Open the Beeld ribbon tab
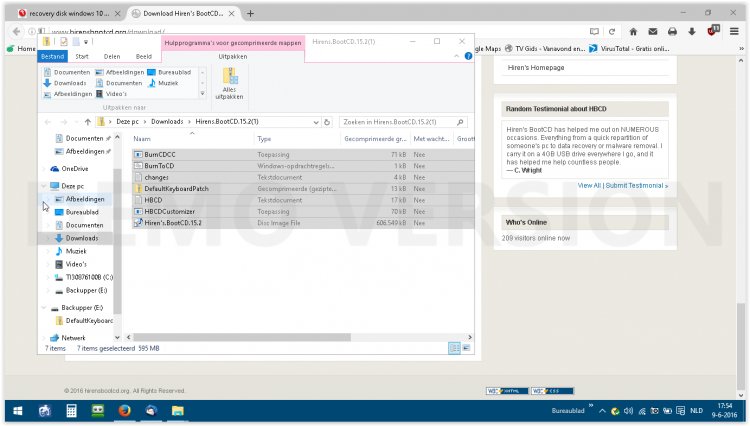 tap(144, 57)
